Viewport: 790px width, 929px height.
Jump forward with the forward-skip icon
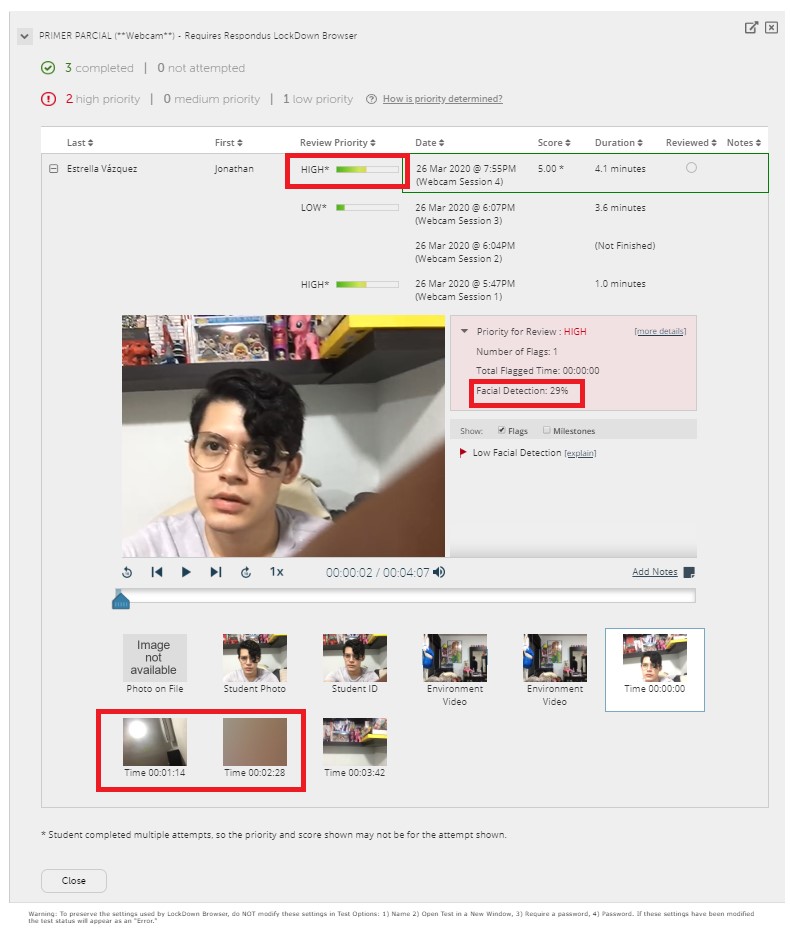246,572
